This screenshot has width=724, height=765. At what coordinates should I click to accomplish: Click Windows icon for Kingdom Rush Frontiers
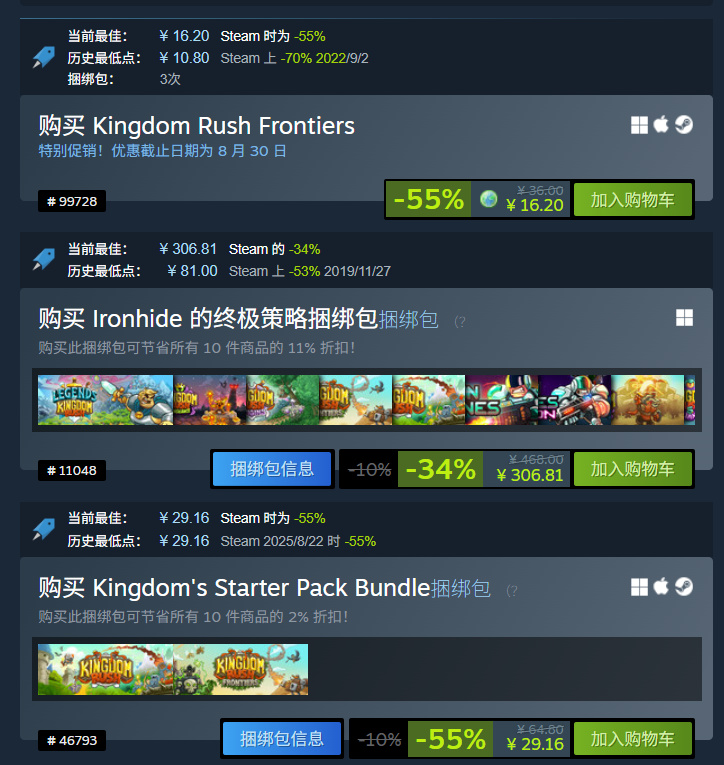pyautogui.click(x=639, y=125)
